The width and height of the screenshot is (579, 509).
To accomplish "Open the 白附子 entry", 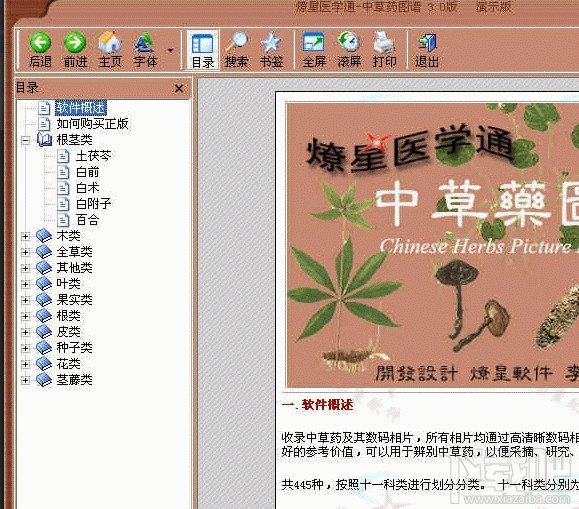I will point(93,204).
